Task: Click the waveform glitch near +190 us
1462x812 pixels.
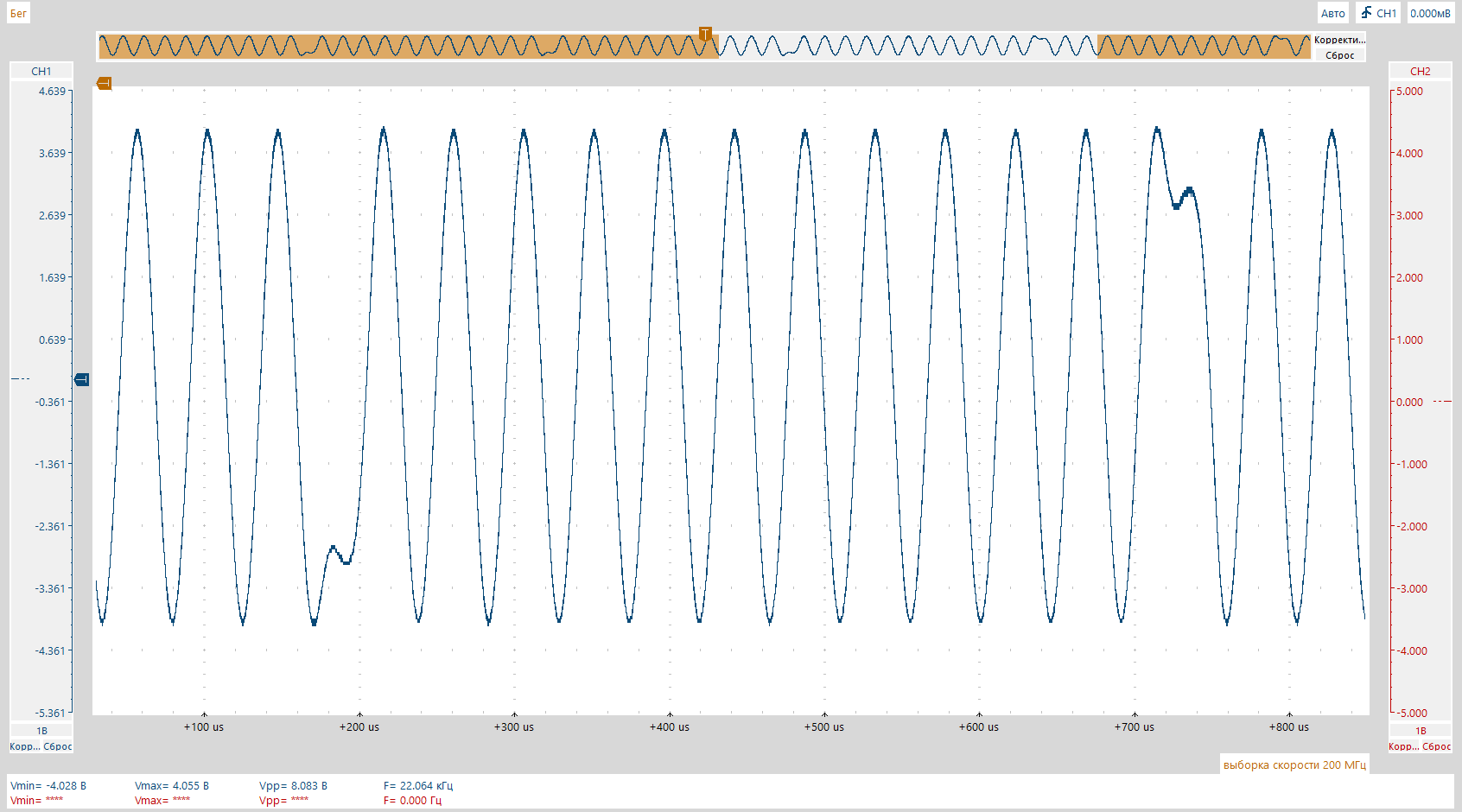Action: [x=340, y=555]
